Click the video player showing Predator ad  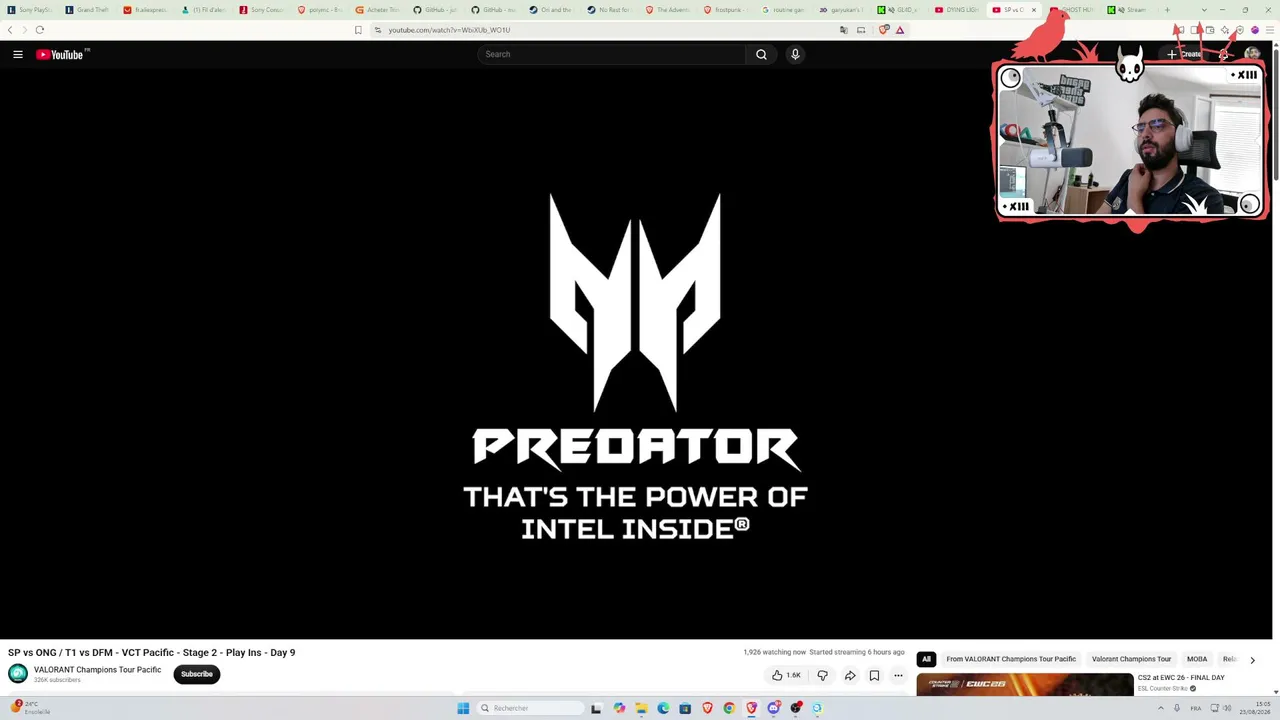tap(635, 355)
